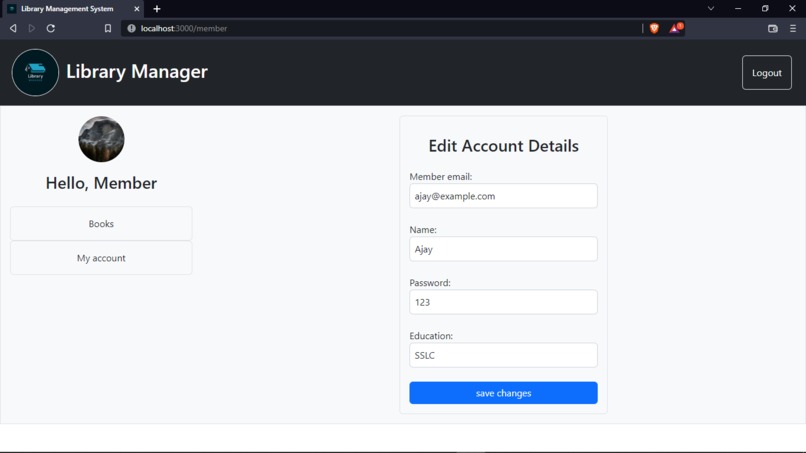Image resolution: width=806 pixels, height=453 pixels.
Task: Reload the page with the refresh icon
Action: pos(50,28)
